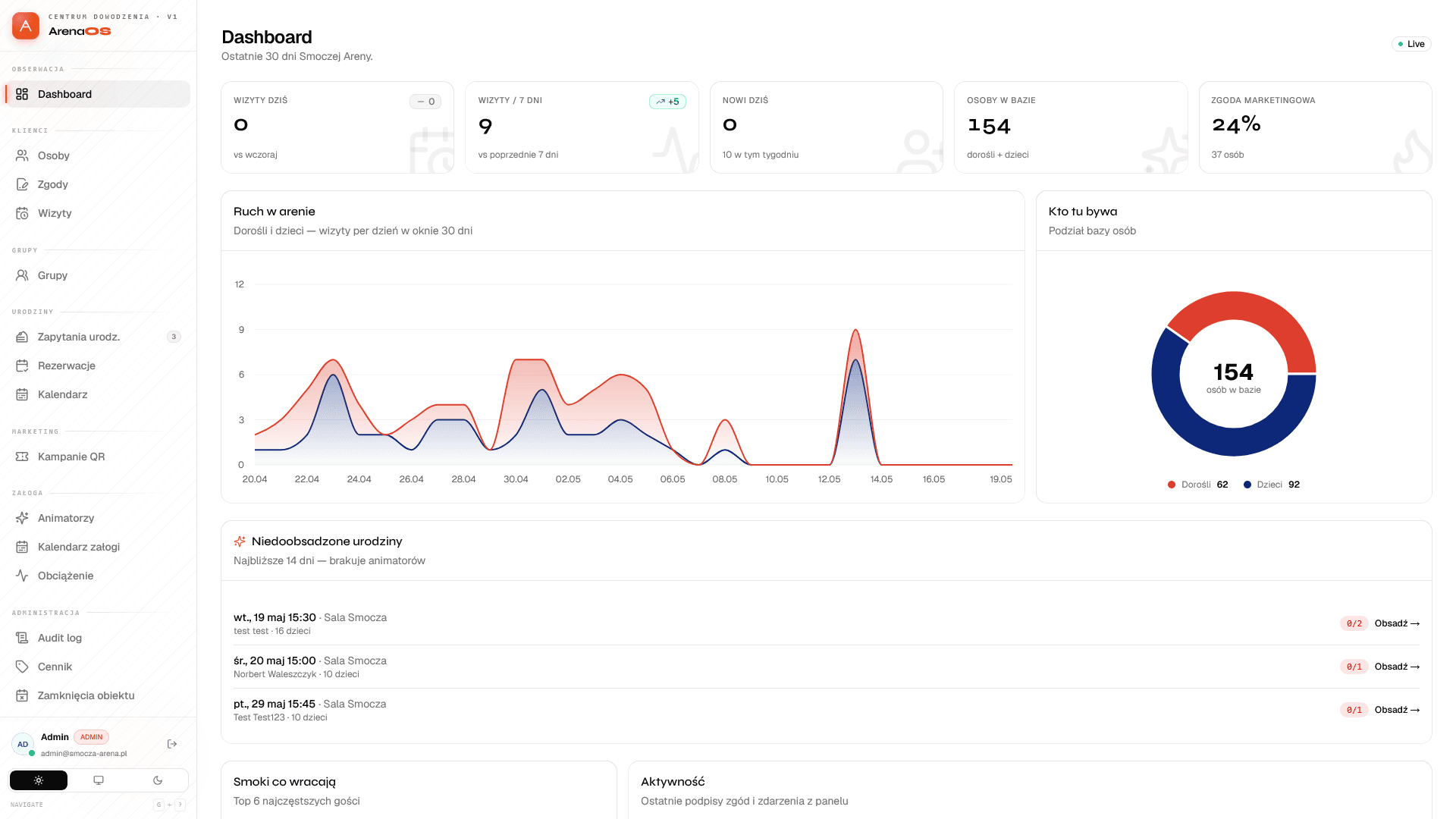Click the Zgody document-pen icon
1456x819 pixels.
point(22,184)
